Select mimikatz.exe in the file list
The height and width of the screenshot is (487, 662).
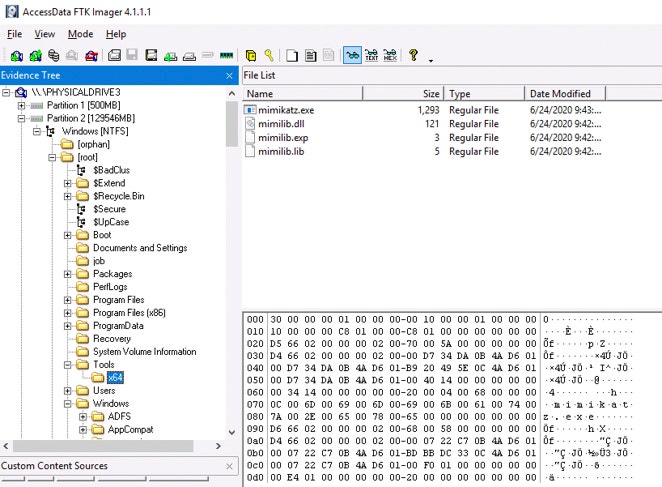(286, 110)
